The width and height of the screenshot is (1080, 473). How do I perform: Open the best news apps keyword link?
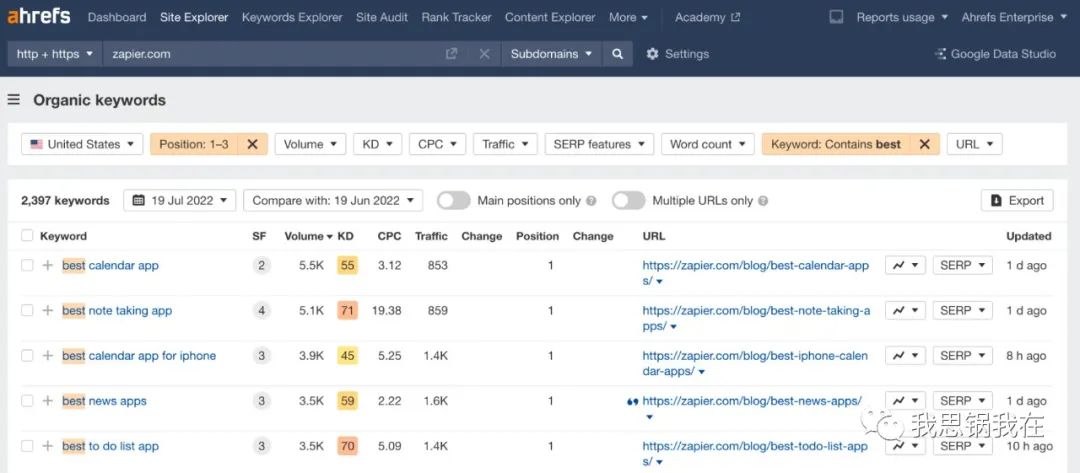pyautogui.click(x=104, y=401)
